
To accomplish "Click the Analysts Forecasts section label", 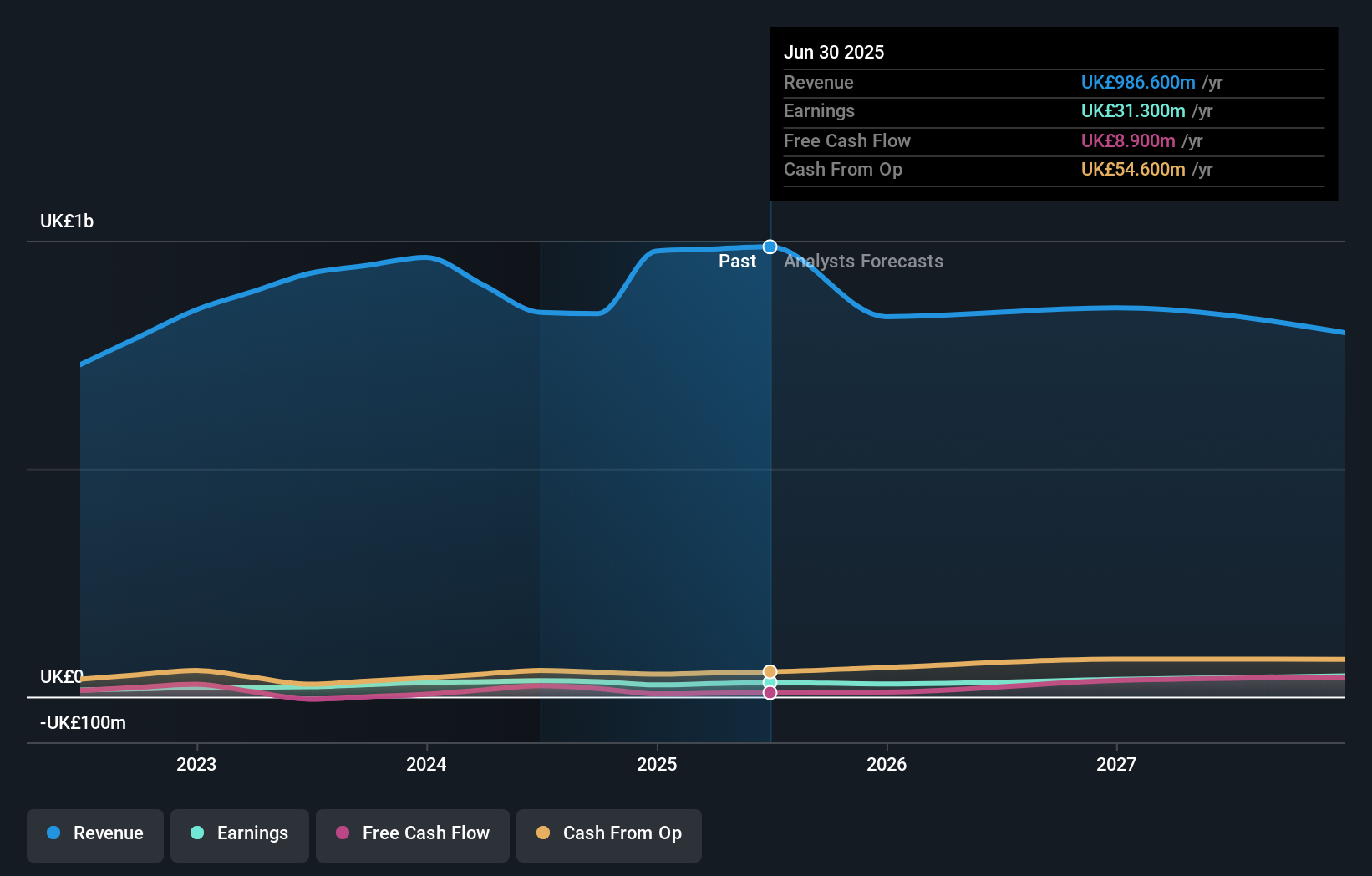I will click(864, 261).
